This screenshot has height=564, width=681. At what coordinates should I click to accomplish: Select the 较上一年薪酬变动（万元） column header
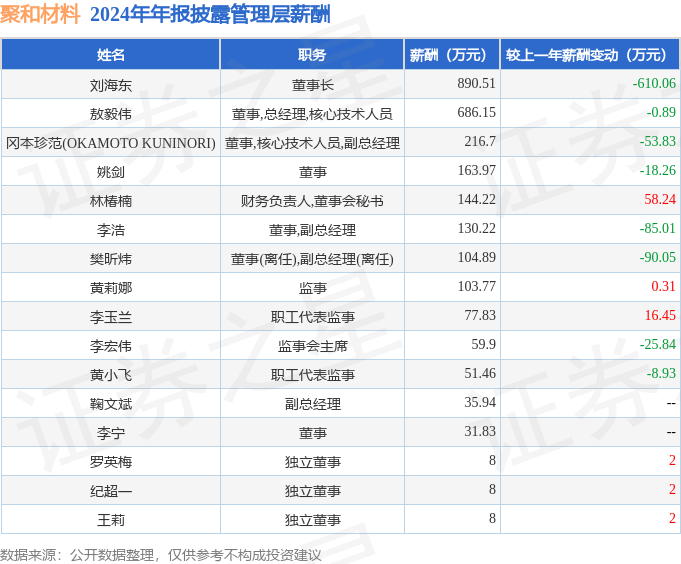tap(590, 55)
